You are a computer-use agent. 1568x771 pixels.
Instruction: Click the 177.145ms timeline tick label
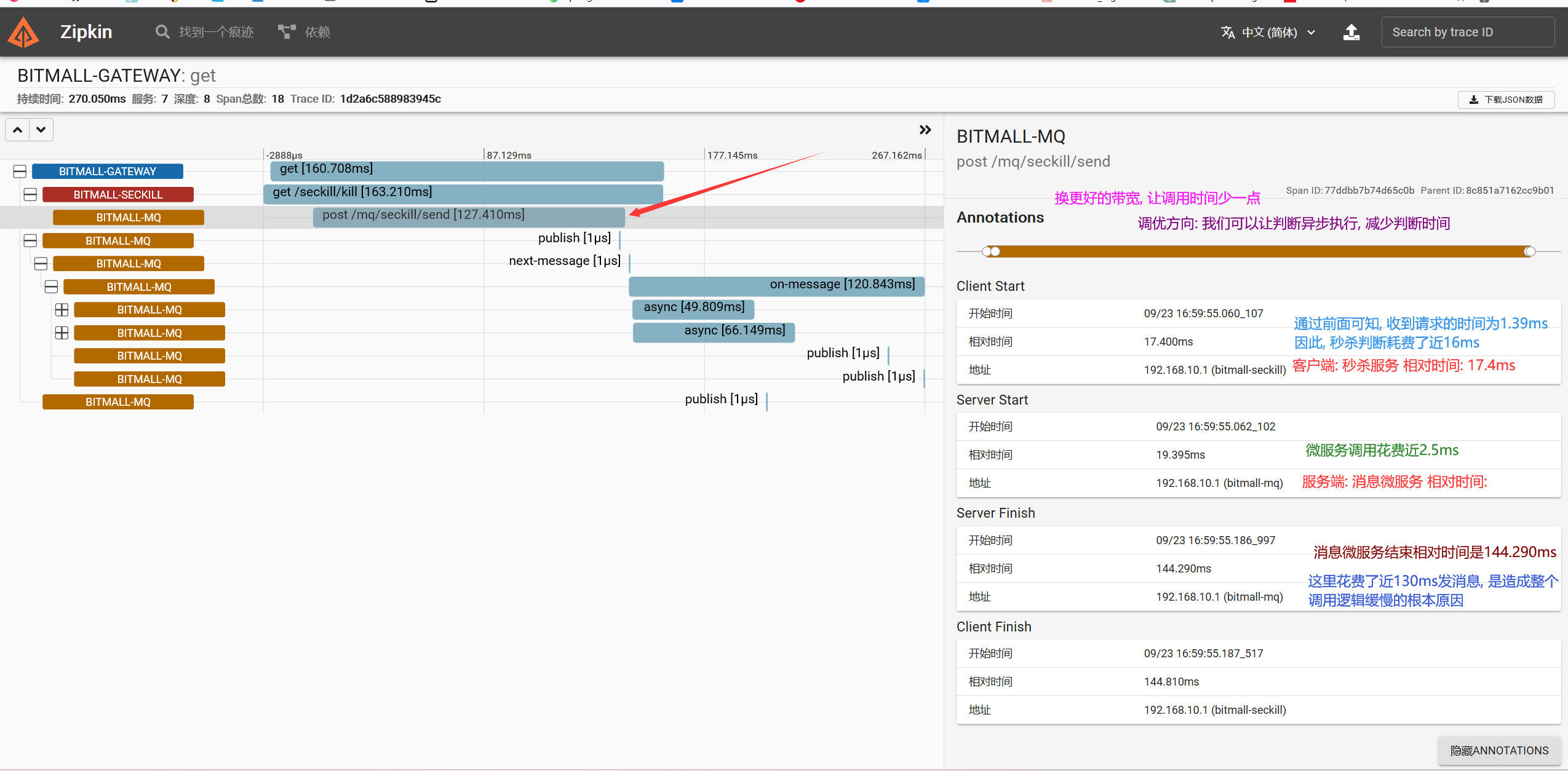coord(732,155)
